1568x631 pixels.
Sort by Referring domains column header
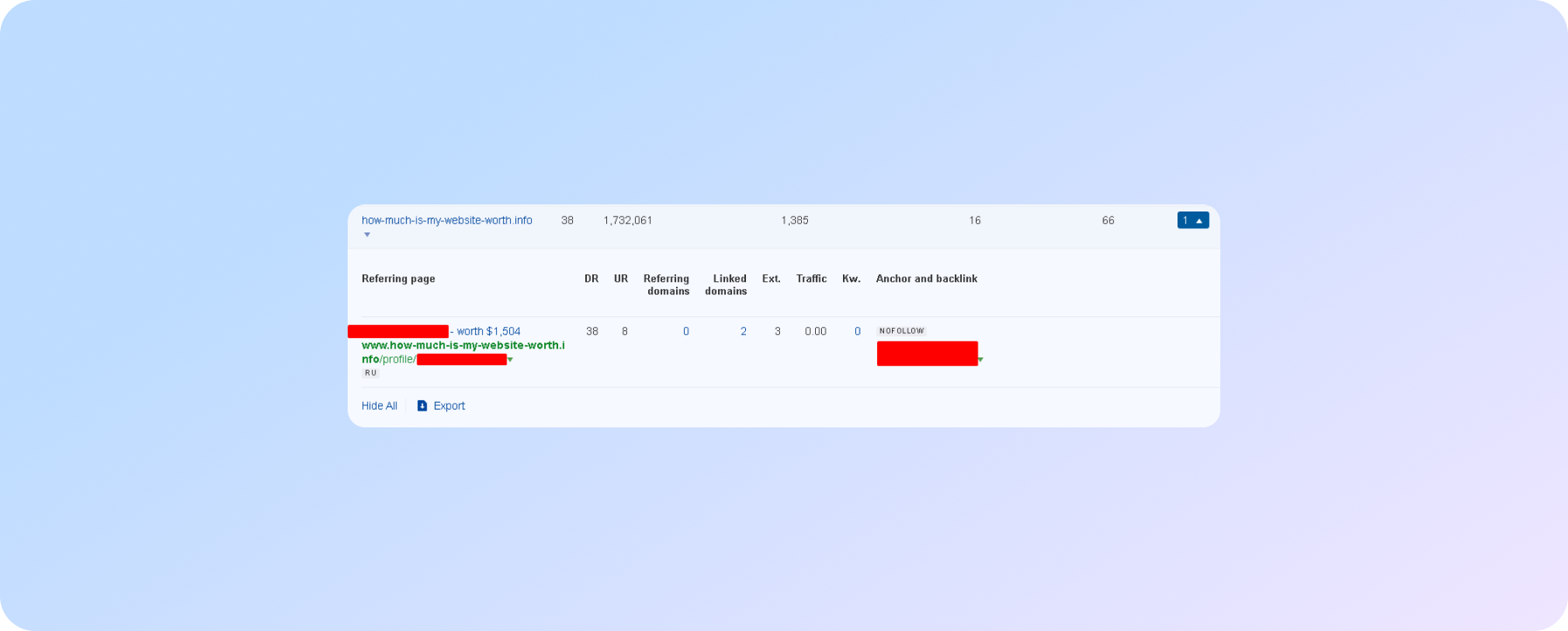pyautogui.click(x=667, y=285)
